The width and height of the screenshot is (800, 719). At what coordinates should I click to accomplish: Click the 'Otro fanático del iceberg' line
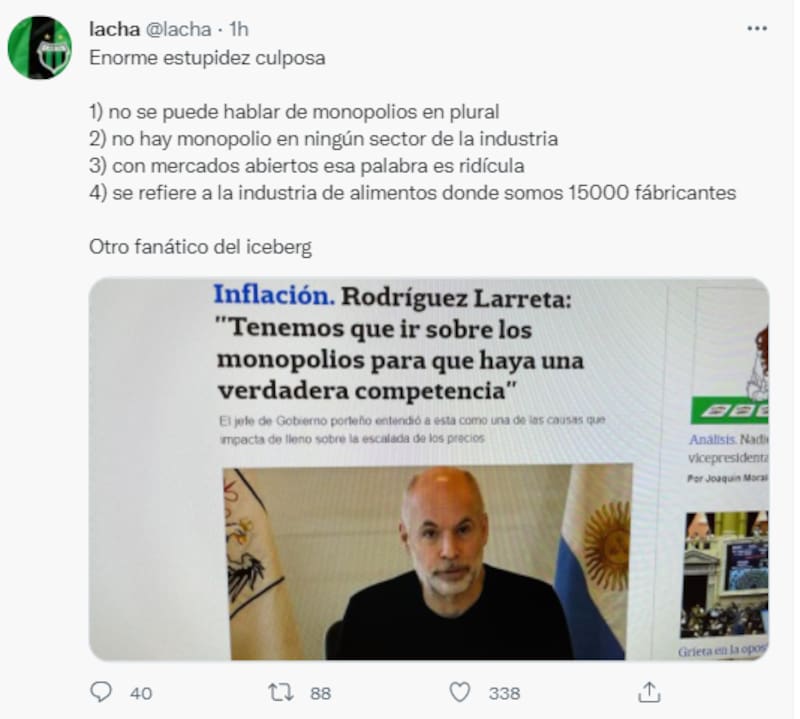pos(201,247)
